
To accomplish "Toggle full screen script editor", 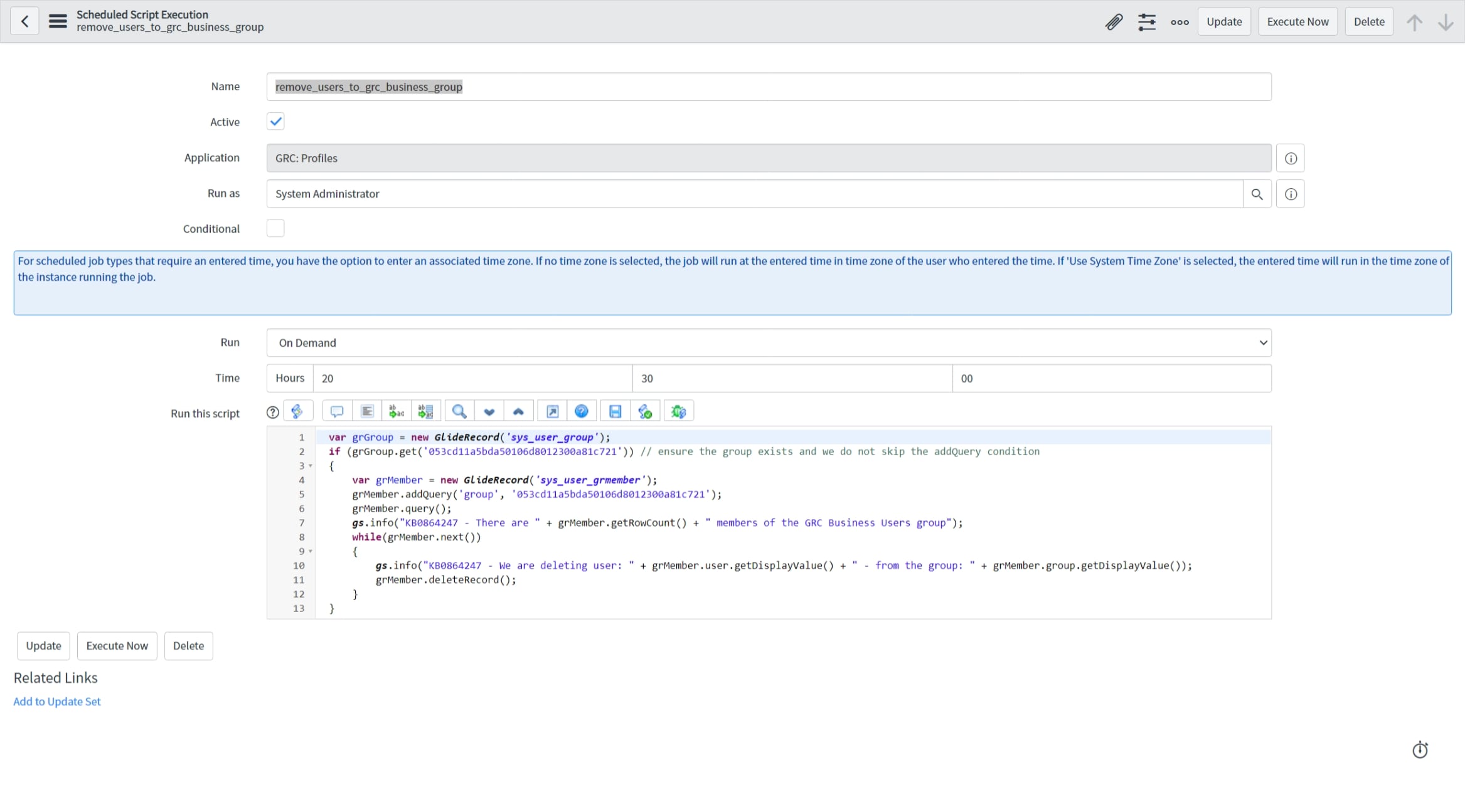I will pos(552,411).
